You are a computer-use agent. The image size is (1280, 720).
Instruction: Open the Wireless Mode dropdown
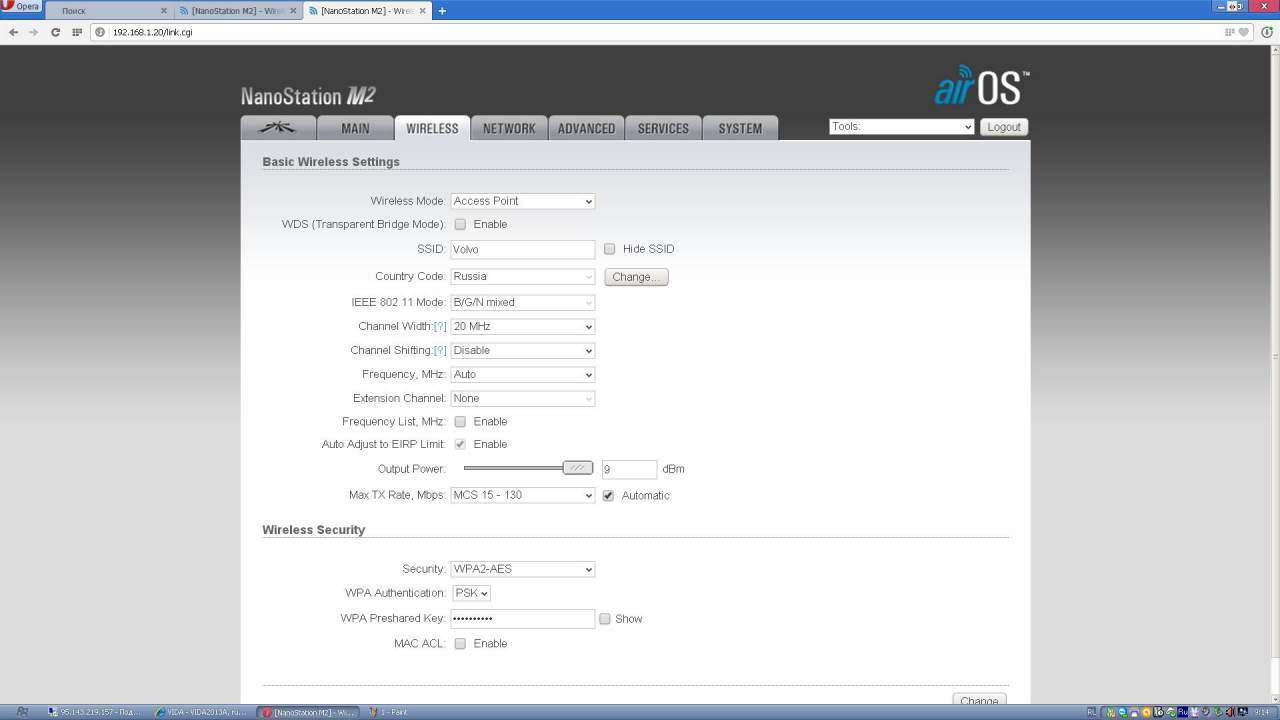tap(523, 201)
